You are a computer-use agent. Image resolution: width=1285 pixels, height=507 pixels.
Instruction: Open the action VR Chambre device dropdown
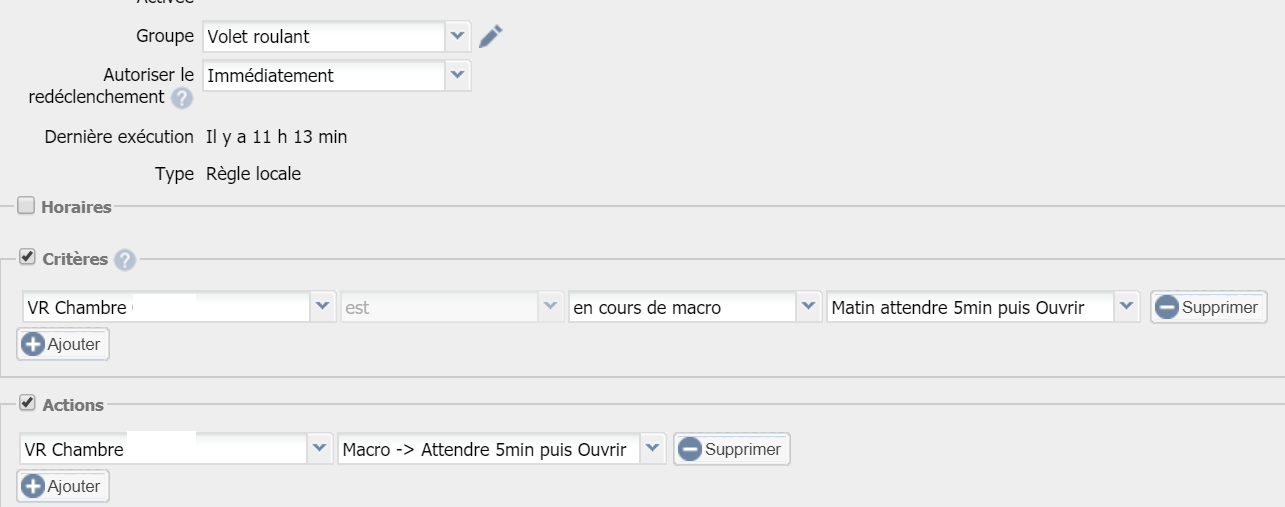tap(319, 450)
